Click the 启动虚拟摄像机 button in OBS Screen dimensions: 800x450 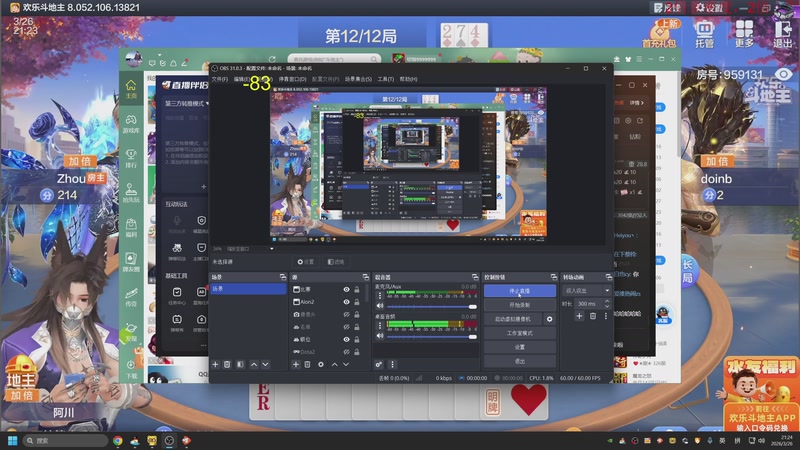point(513,319)
